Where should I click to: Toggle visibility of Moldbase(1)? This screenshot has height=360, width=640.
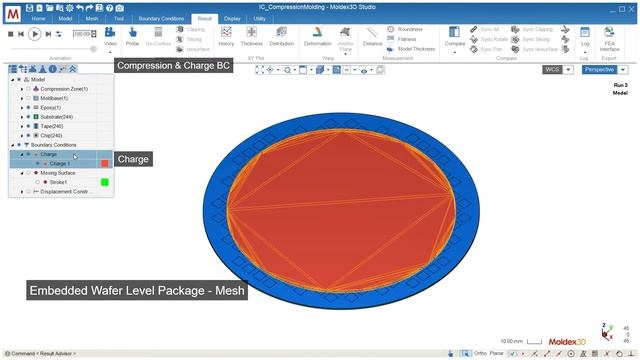point(28,98)
